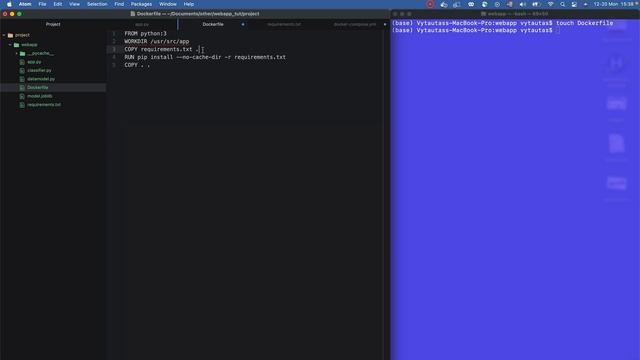The height and width of the screenshot is (360, 640).
Task: Select Dockerfile in the tree view
Action: (x=38, y=88)
